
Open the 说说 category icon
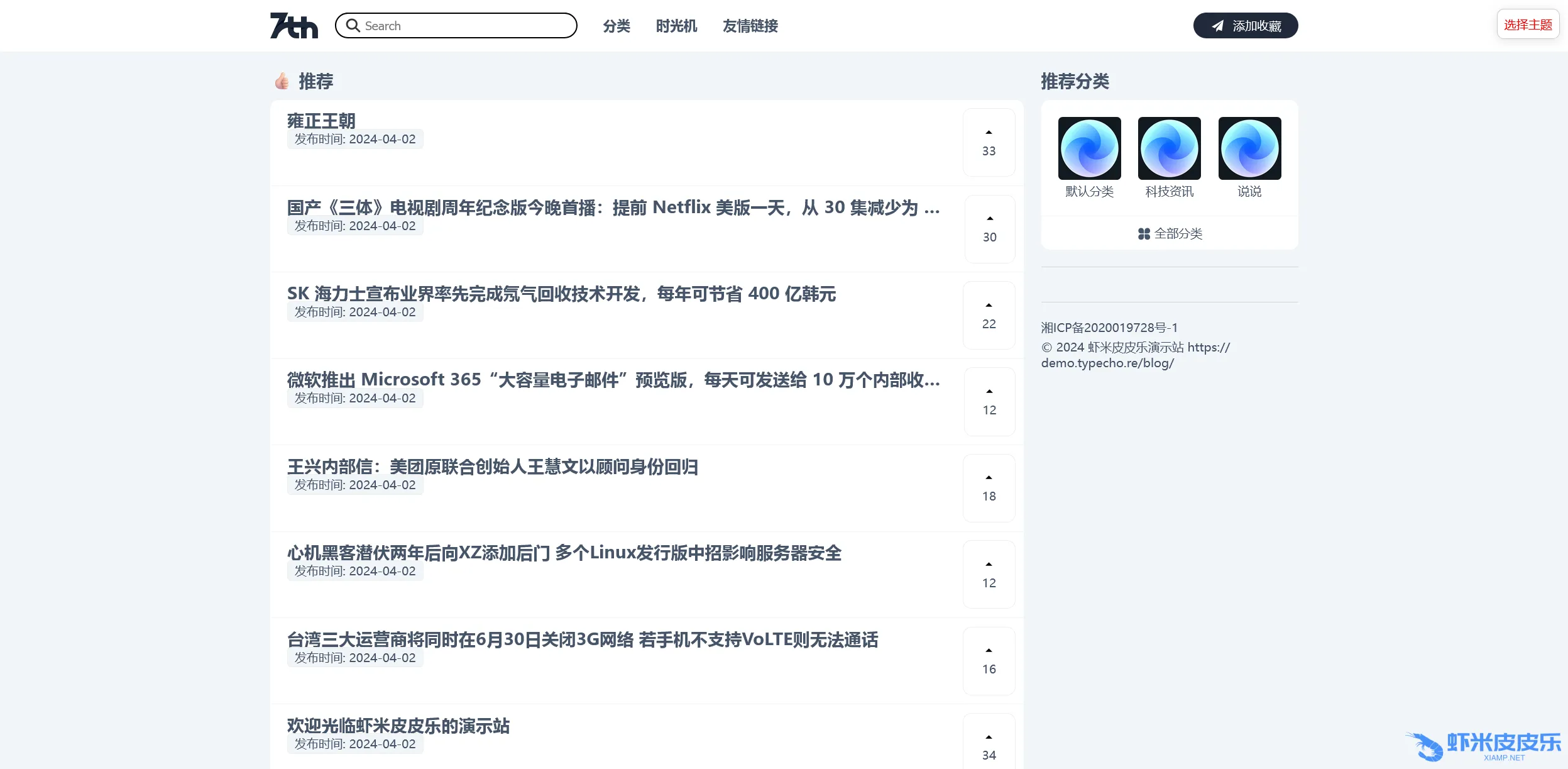tap(1249, 148)
